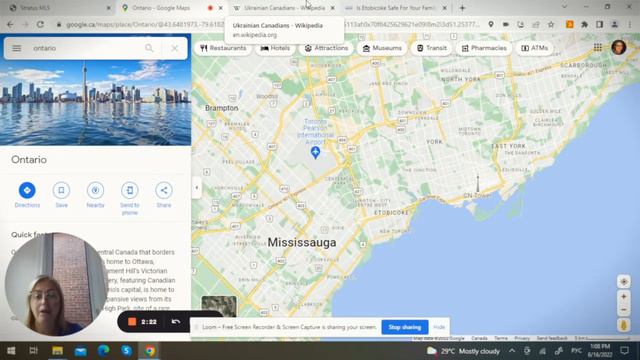Open the Windows notification center

pos(624,351)
